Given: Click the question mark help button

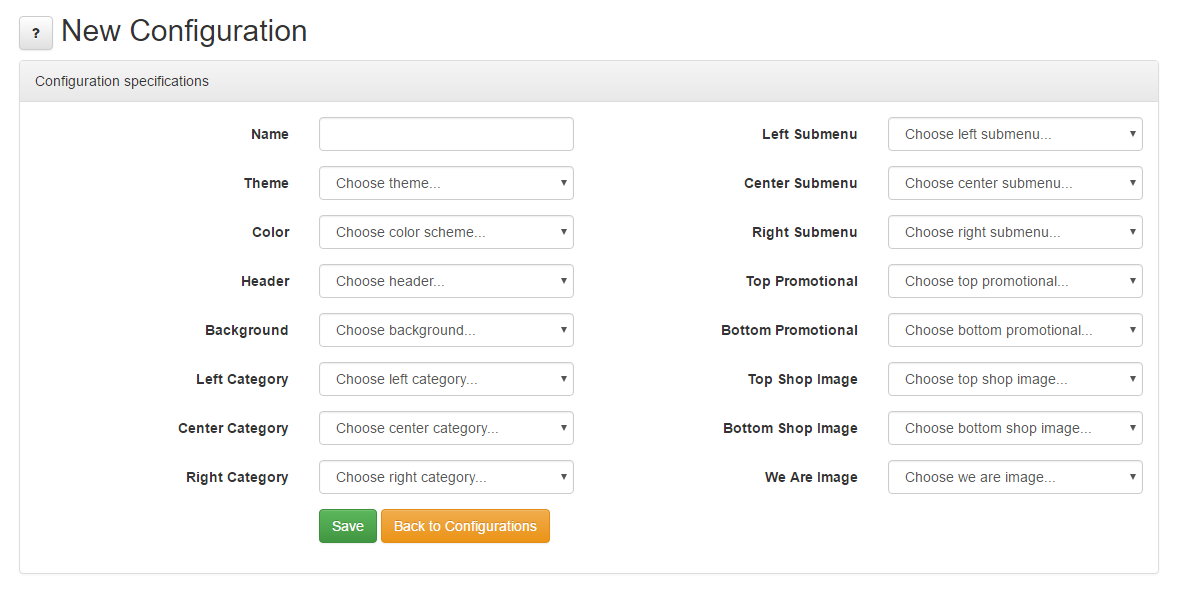Looking at the screenshot, I should 36,33.
